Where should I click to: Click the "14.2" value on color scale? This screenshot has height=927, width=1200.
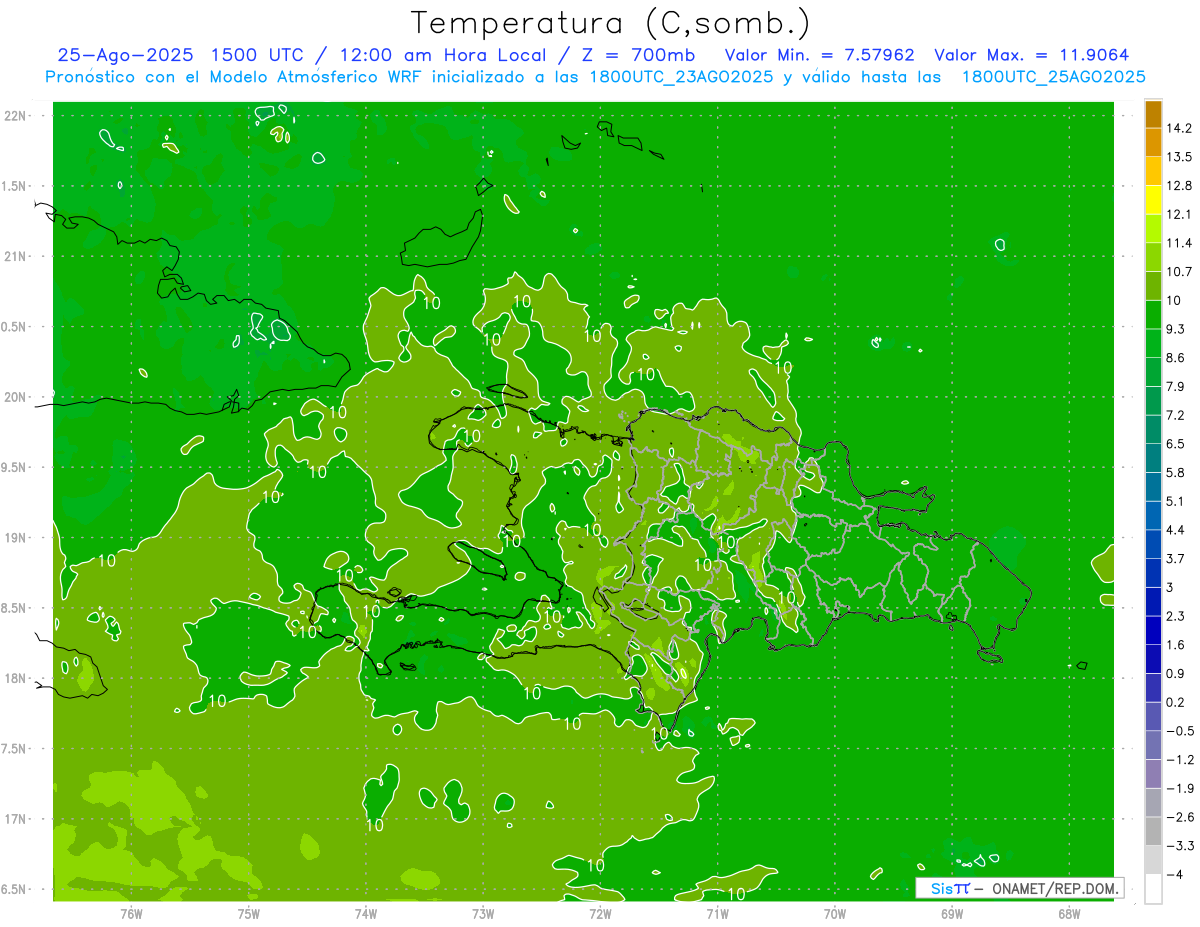(1180, 128)
